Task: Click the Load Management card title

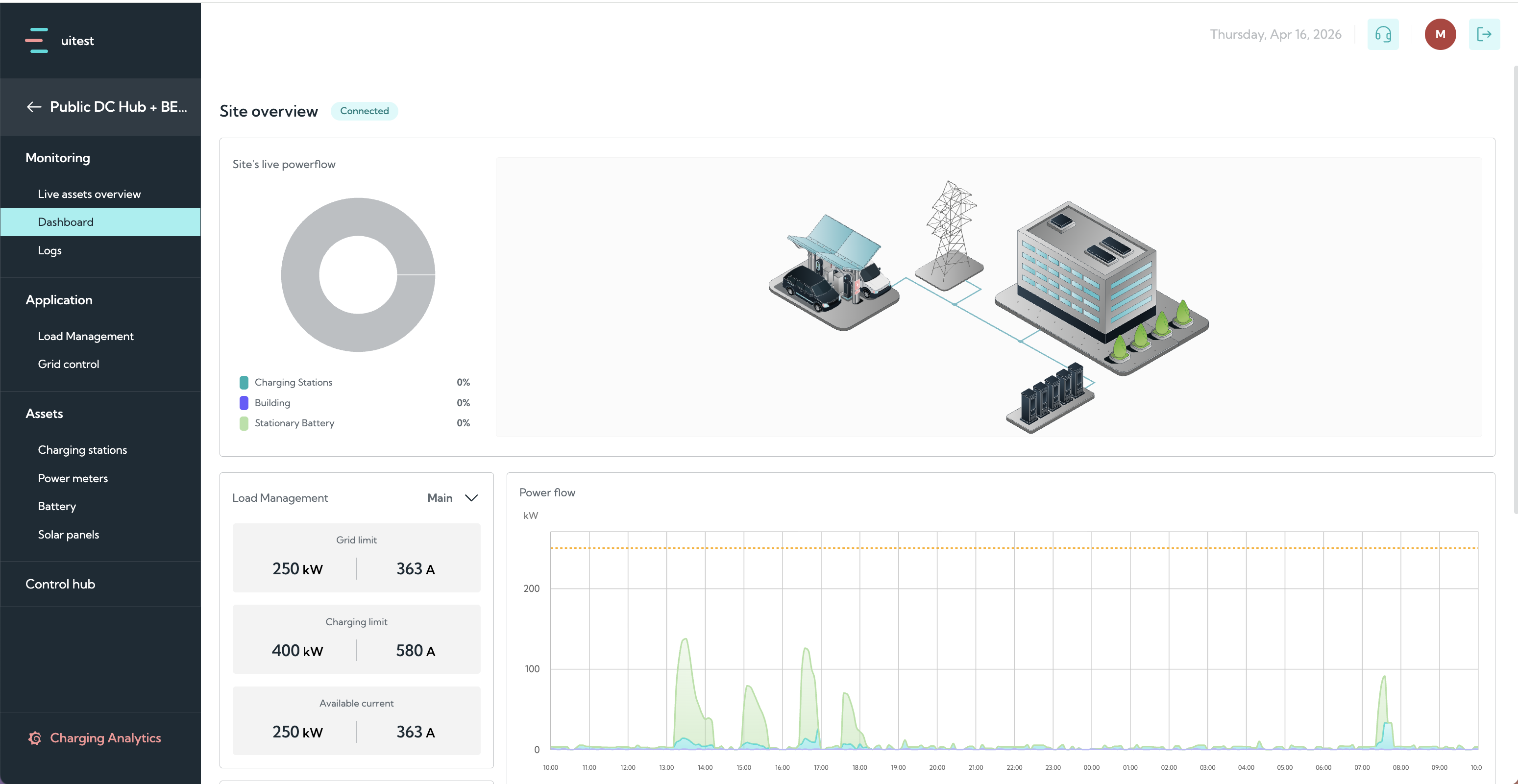Action: [280, 497]
